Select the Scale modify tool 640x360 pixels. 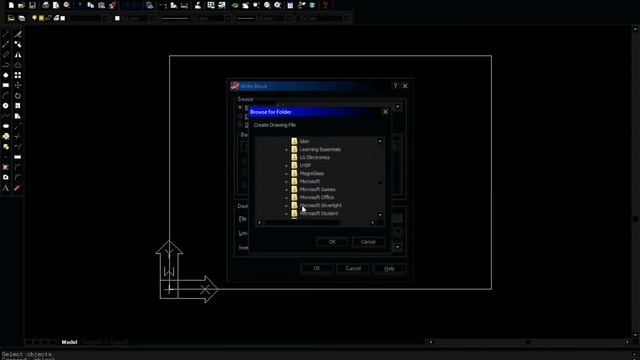tap(18, 106)
